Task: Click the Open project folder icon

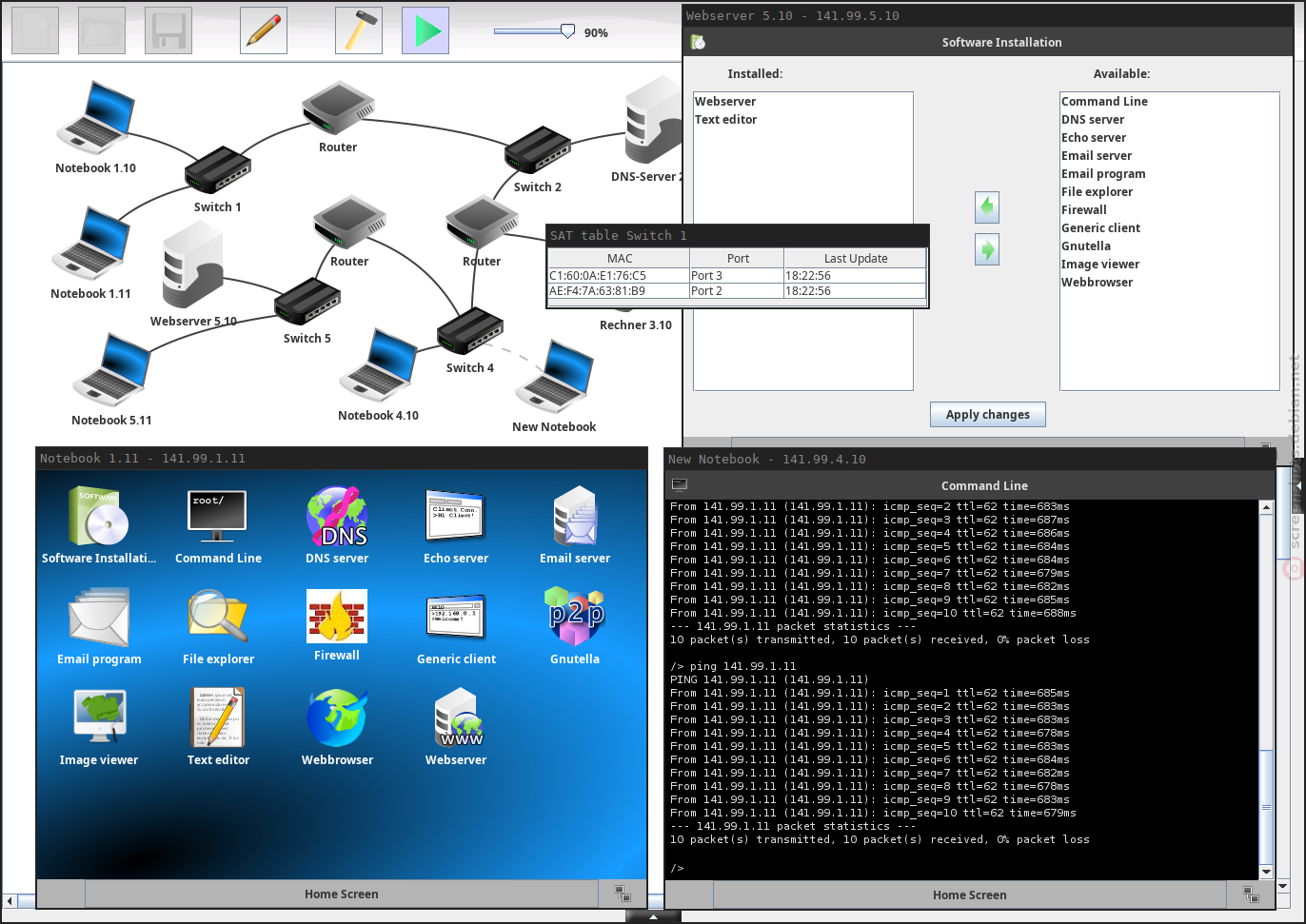Action: pyautogui.click(x=102, y=30)
